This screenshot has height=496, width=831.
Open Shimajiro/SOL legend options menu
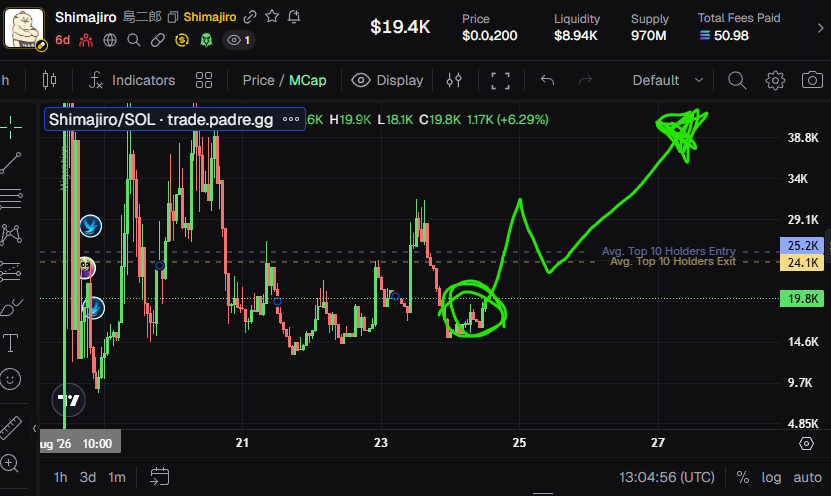pyautogui.click(x=291, y=119)
